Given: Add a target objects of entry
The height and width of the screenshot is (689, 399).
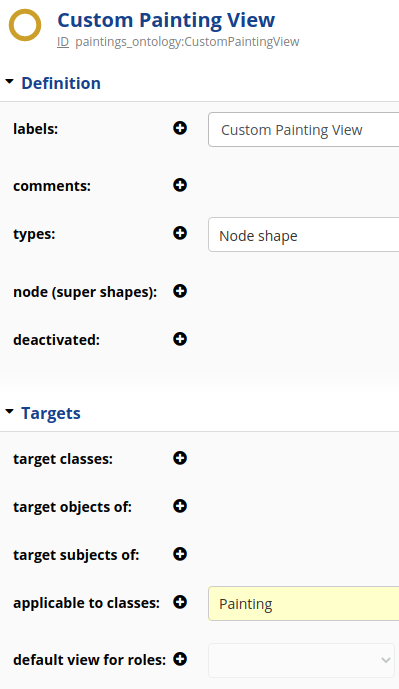Looking at the screenshot, I should [x=180, y=506].
